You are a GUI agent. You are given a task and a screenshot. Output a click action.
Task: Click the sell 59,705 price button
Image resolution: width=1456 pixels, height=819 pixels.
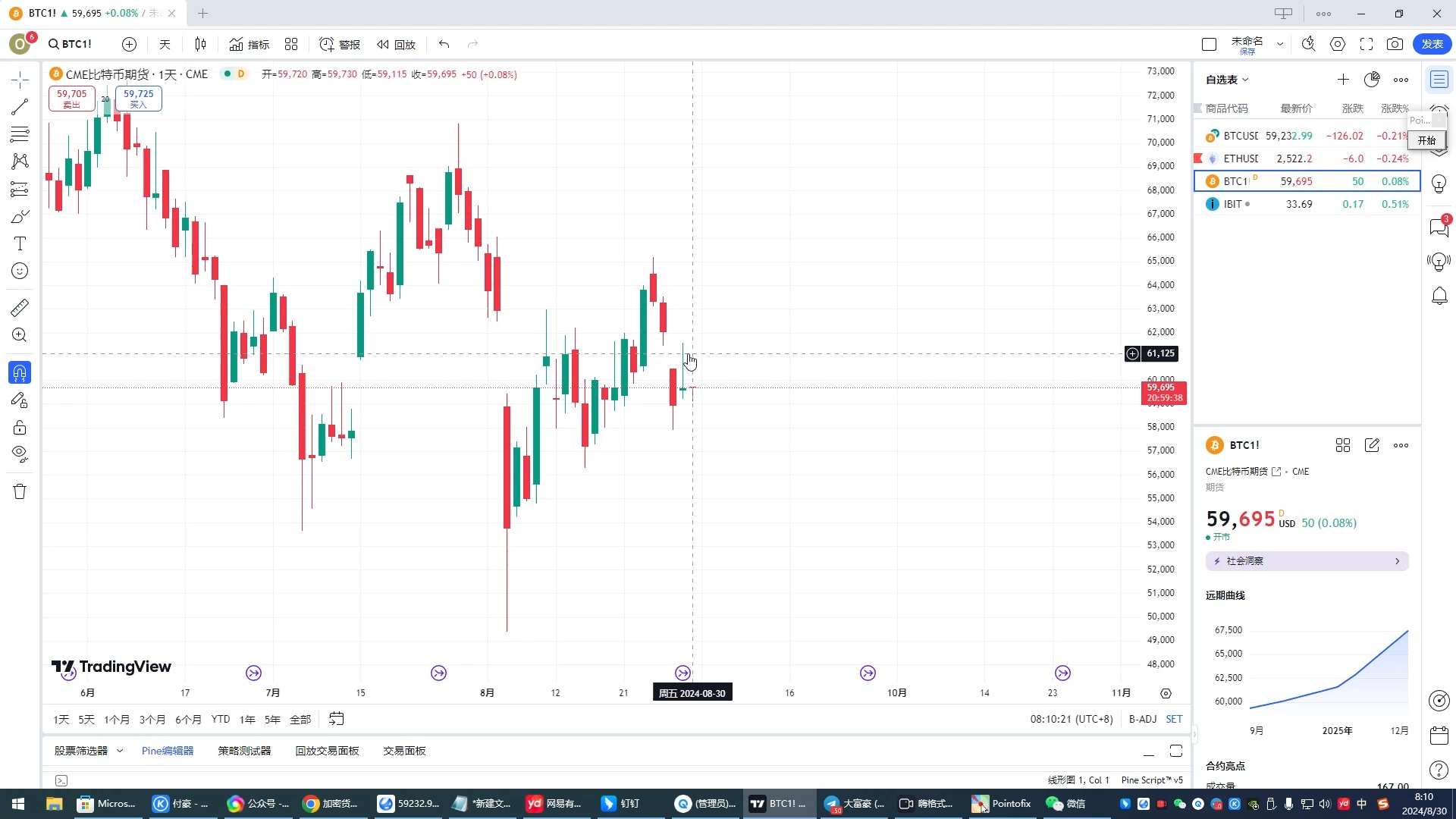pyautogui.click(x=72, y=99)
